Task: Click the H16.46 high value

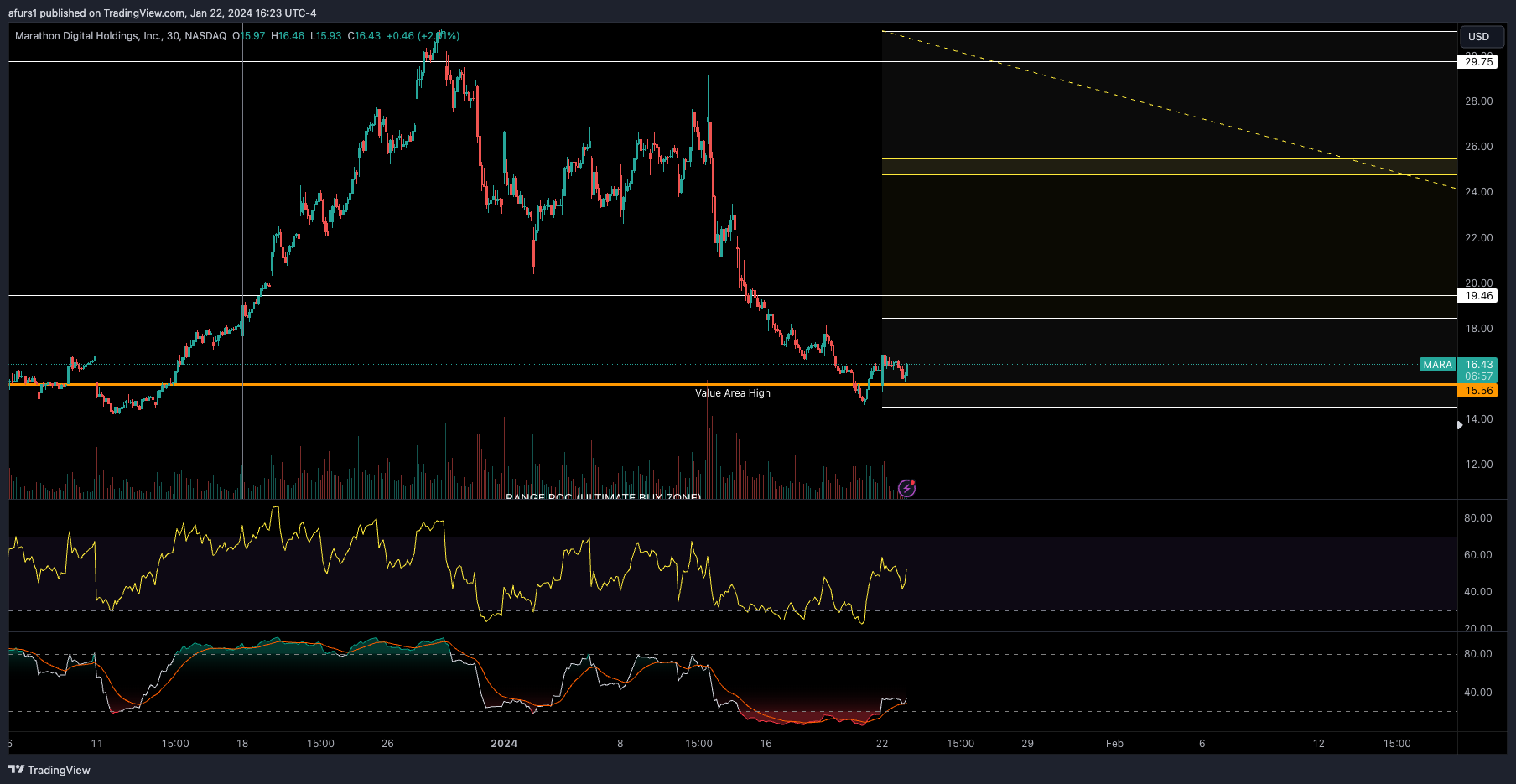Action: click(x=288, y=36)
